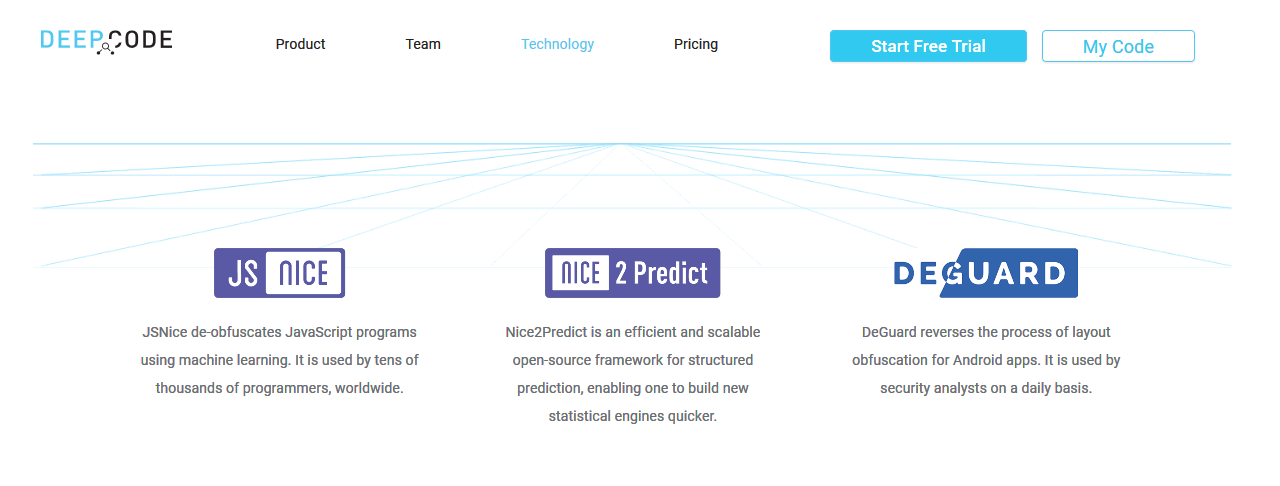Click the DeepCode logo in the header
This screenshot has height=486, width=1280.
[x=106, y=40]
